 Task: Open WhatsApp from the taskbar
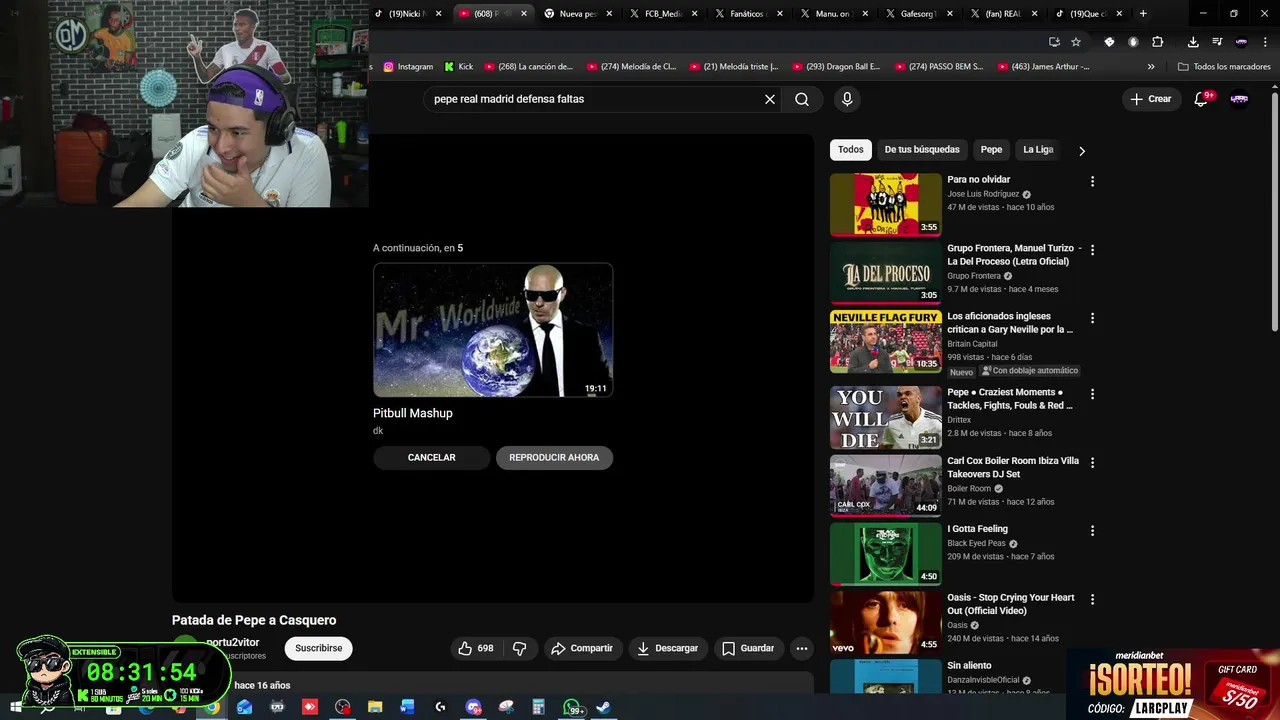572,707
